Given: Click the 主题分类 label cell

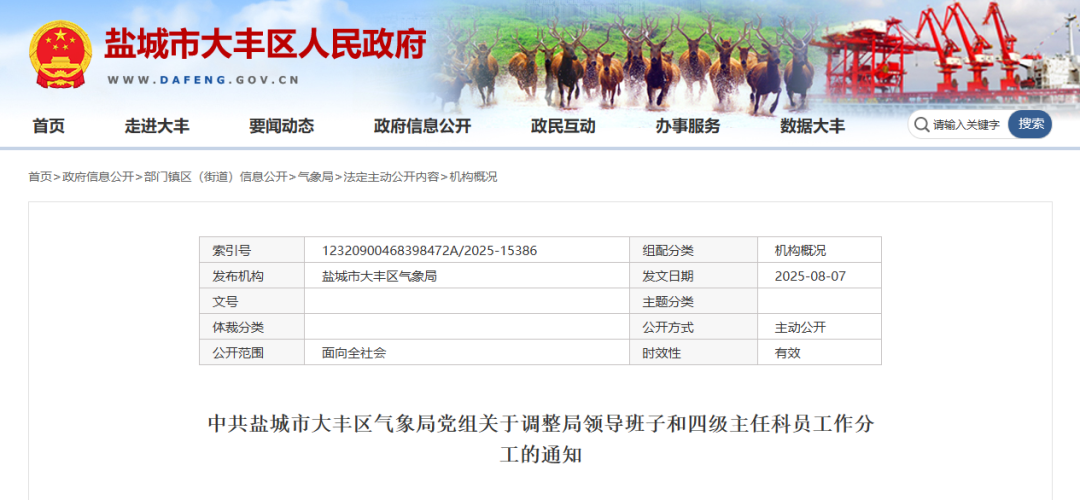Looking at the screenshot, I should [x=694, y=301].
